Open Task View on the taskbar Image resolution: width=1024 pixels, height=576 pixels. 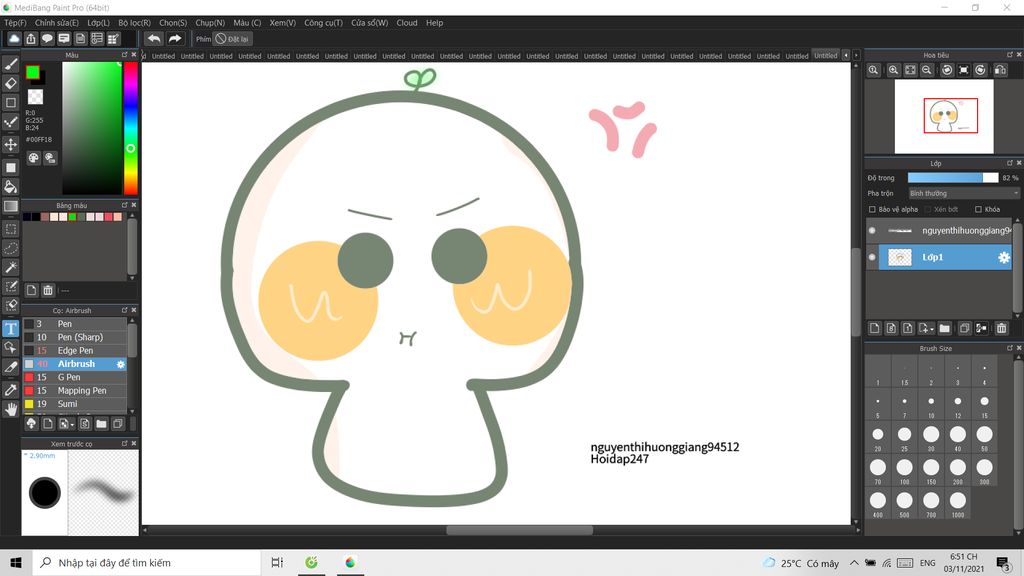pos(277,562)
